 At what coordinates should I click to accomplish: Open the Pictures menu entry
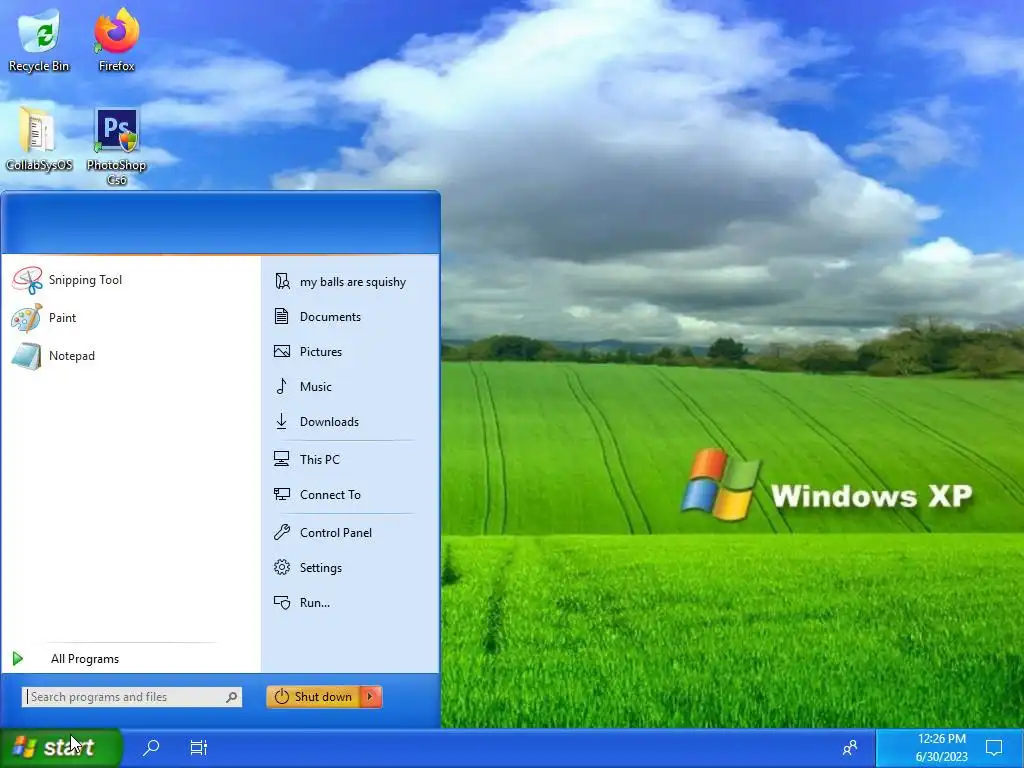point(350,351)
